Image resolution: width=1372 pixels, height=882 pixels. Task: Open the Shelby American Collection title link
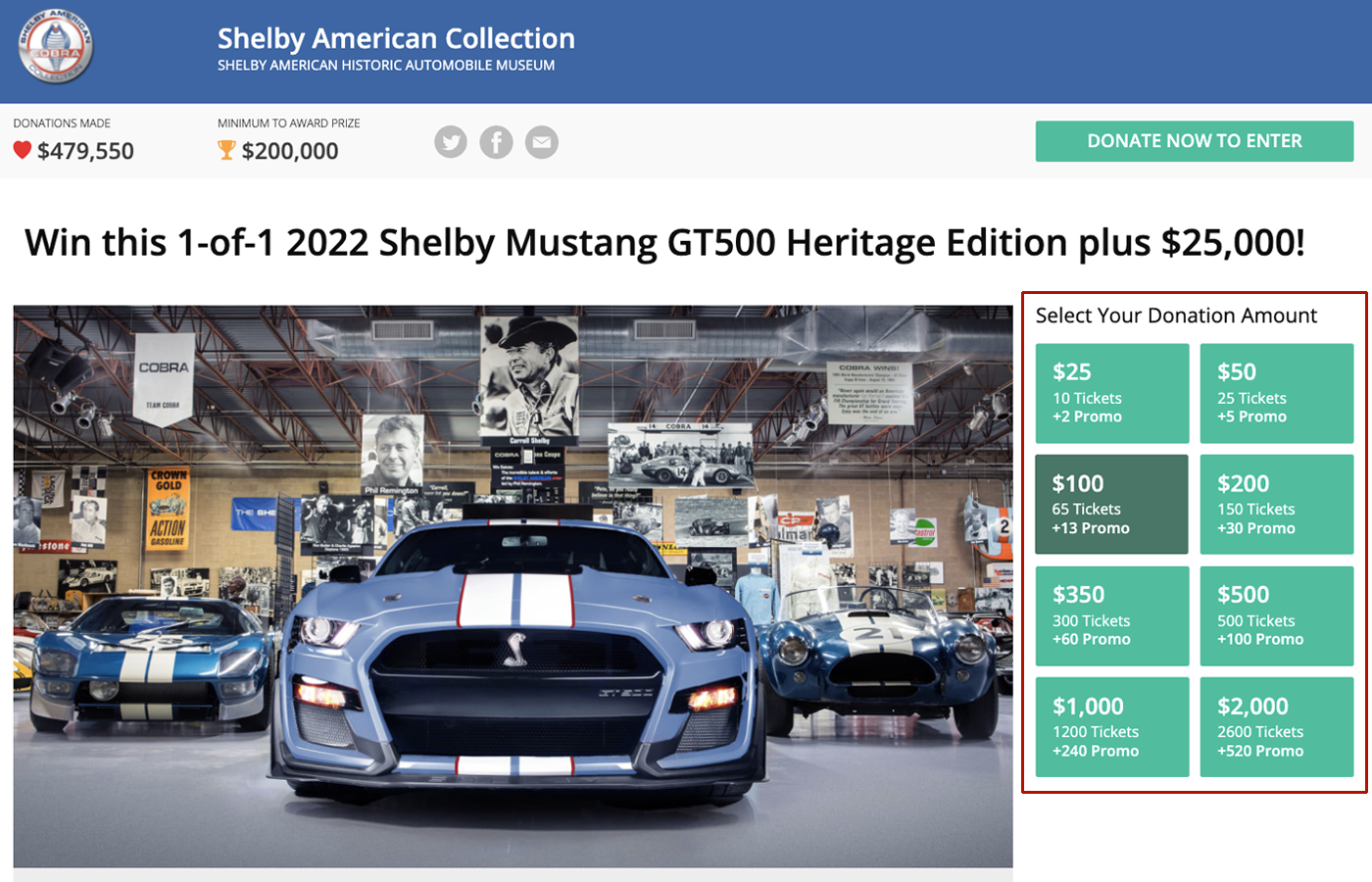[396, 38]
